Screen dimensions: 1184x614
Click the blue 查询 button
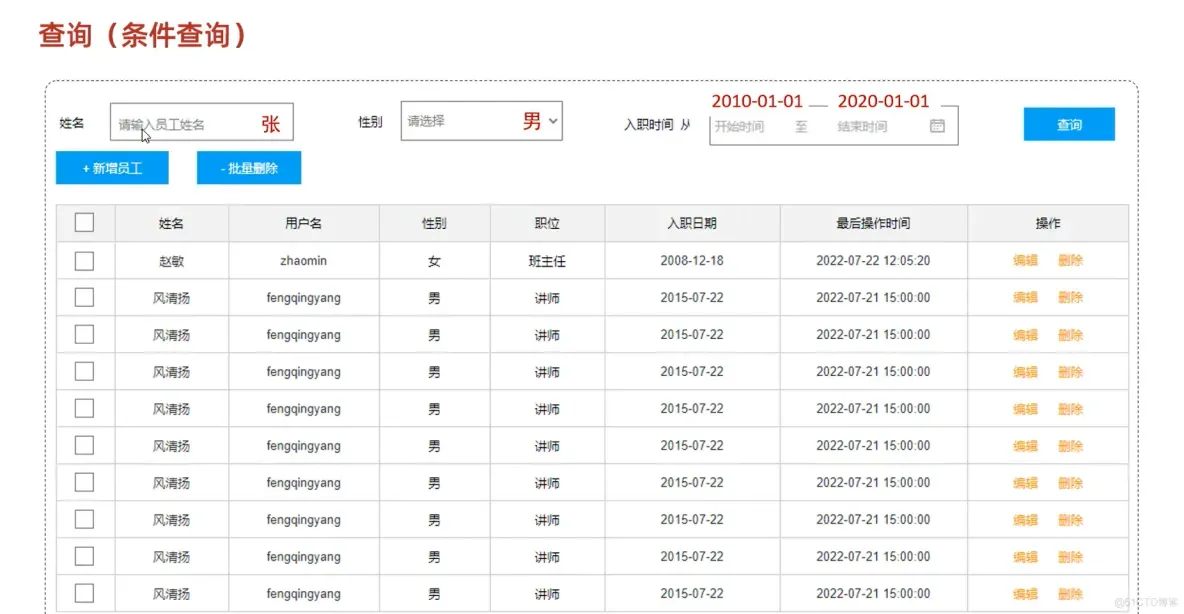coord(1068,125)
